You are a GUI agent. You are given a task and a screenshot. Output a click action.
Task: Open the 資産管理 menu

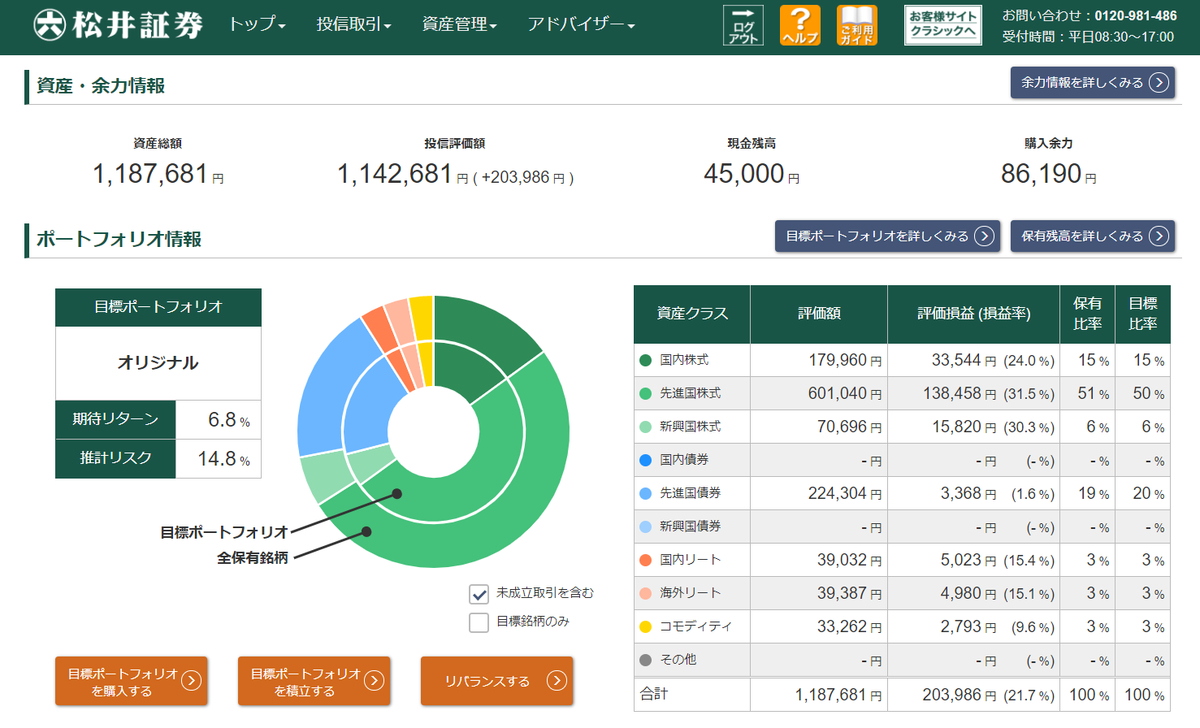point(459,25)
